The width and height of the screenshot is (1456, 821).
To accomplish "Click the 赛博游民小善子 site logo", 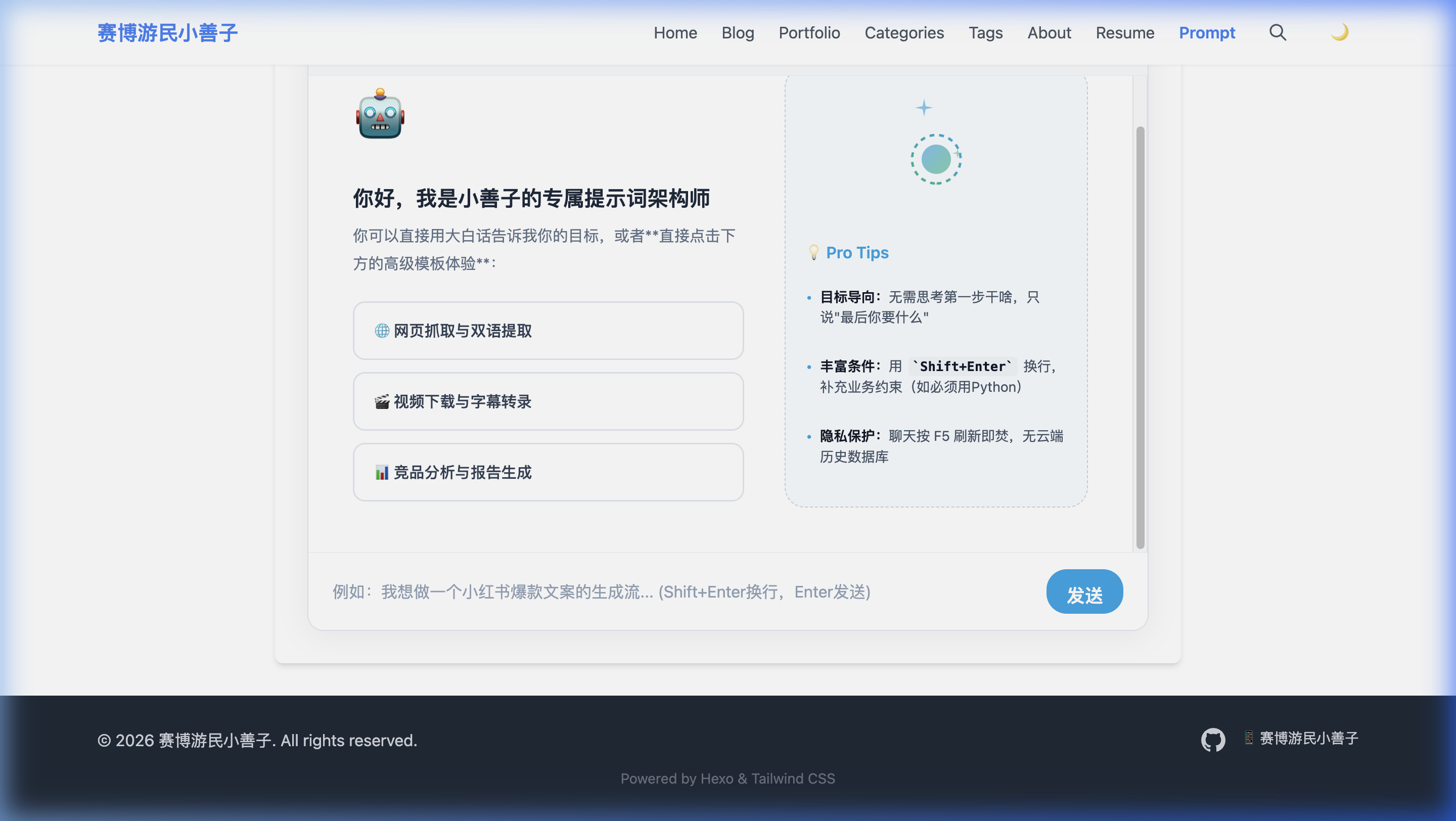I will (168, 33).
